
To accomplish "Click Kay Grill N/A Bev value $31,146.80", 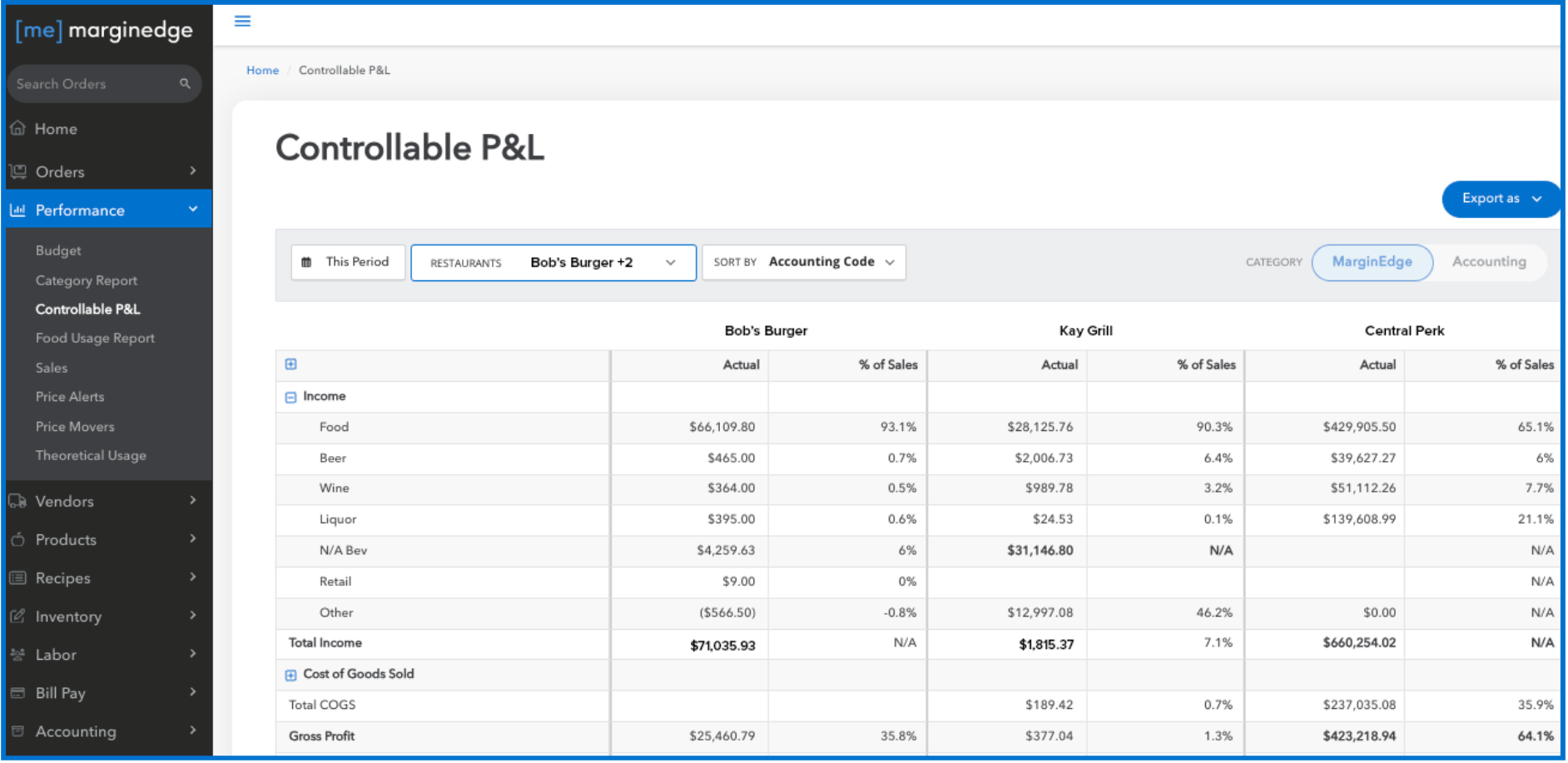I will pyautogui.click(x=1040, y=551).
